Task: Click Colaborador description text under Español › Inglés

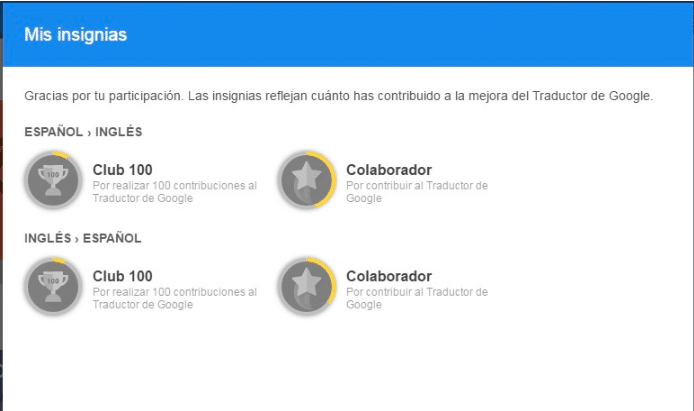Action: 417,192
